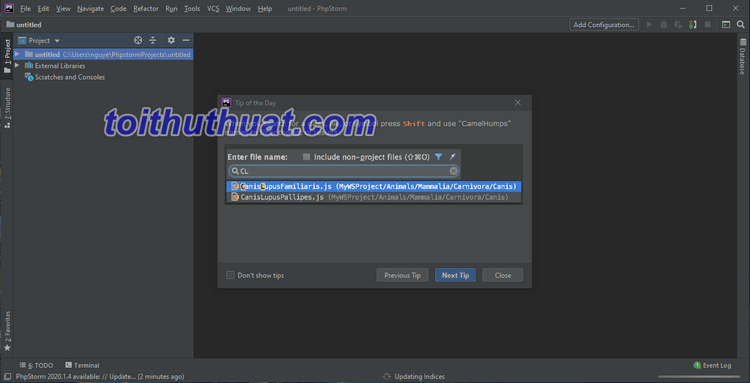Open the 6: TODO tool window
The width and height of the screenshot is (750, 383).
click(37, 365)
